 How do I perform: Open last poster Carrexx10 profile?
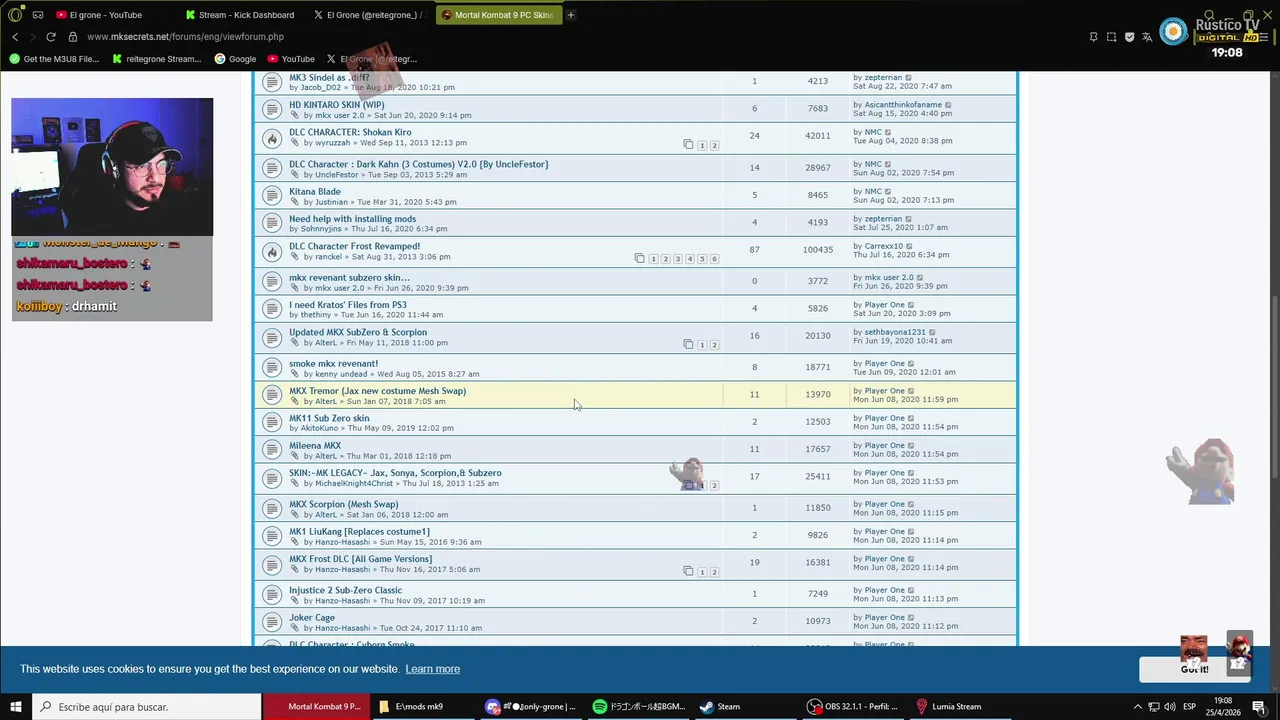click(x=883, y=246)
